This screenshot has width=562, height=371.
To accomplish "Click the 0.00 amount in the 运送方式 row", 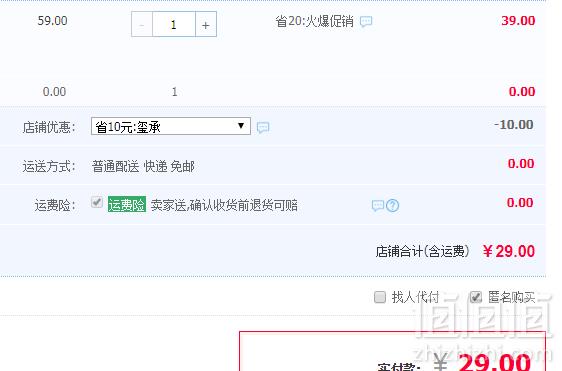I will coord(521,164).
